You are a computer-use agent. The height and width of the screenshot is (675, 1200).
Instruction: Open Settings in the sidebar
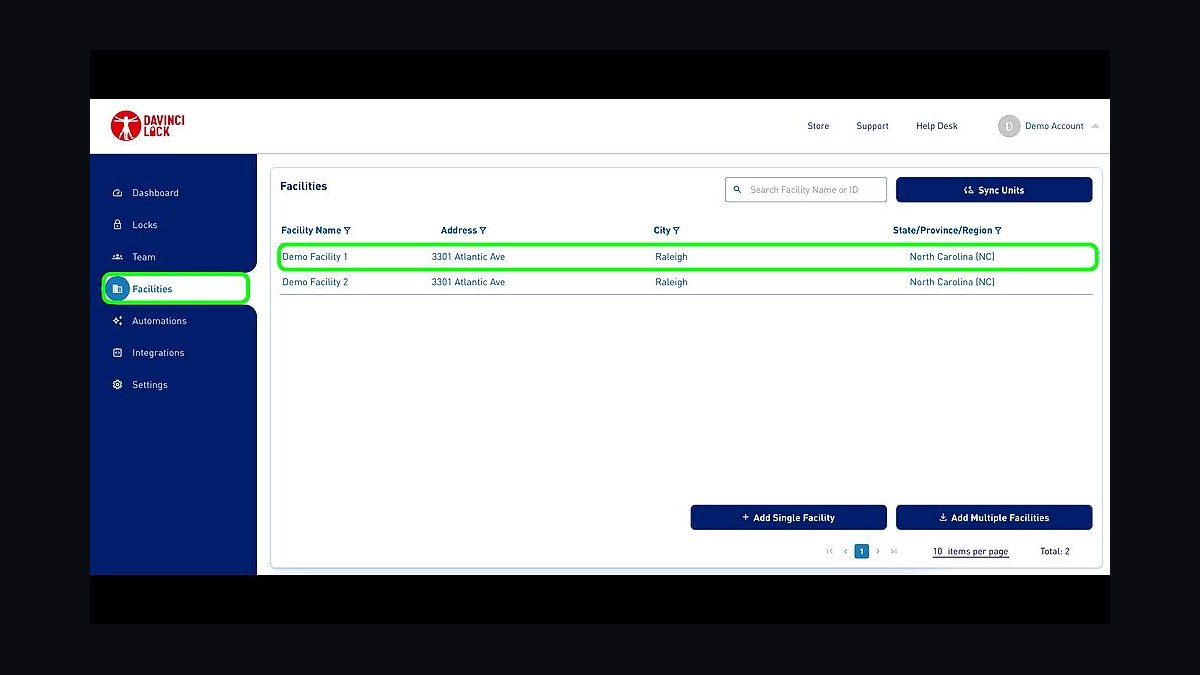(x=150, y=385)
